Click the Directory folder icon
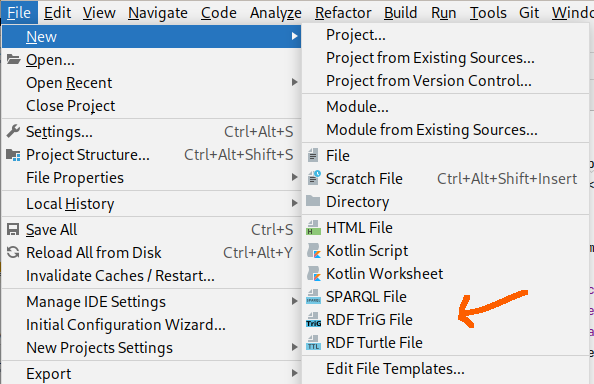 [x=313, y=201]
